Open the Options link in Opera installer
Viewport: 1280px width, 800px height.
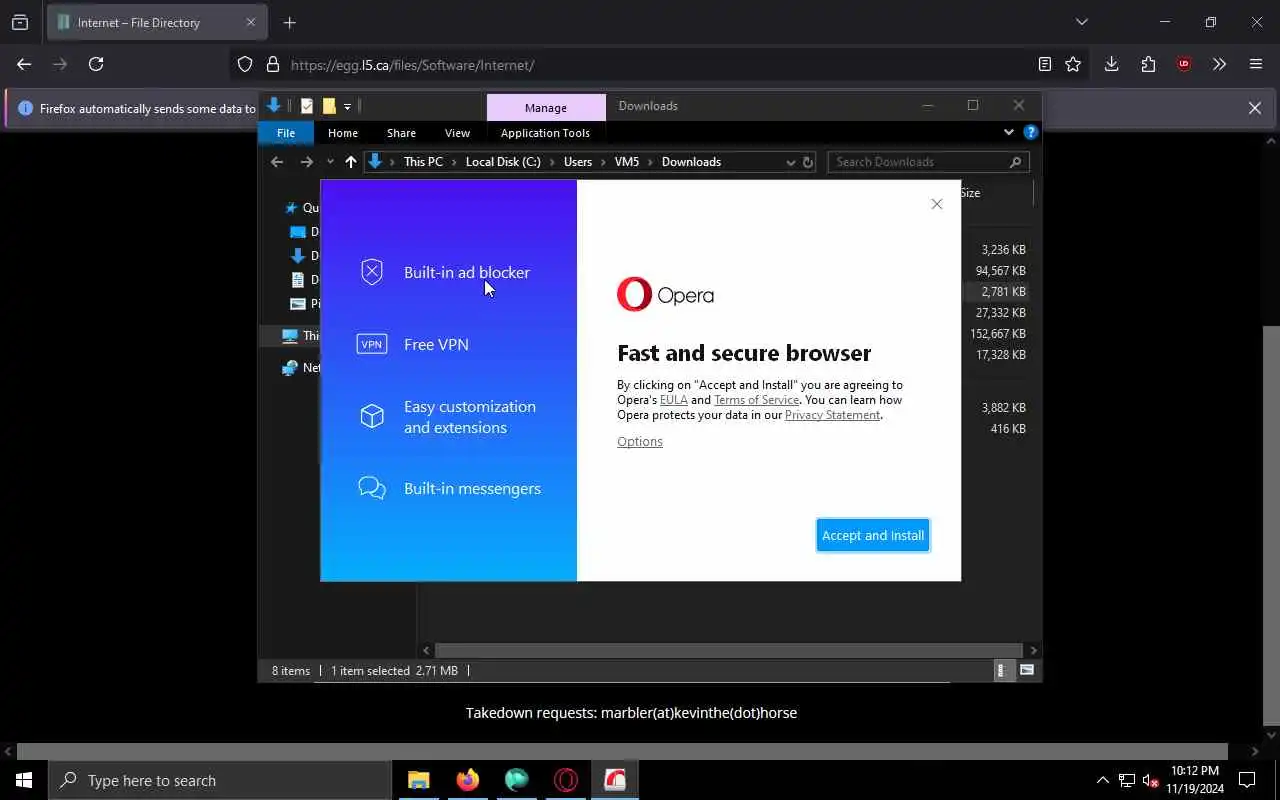pos(640,441)
